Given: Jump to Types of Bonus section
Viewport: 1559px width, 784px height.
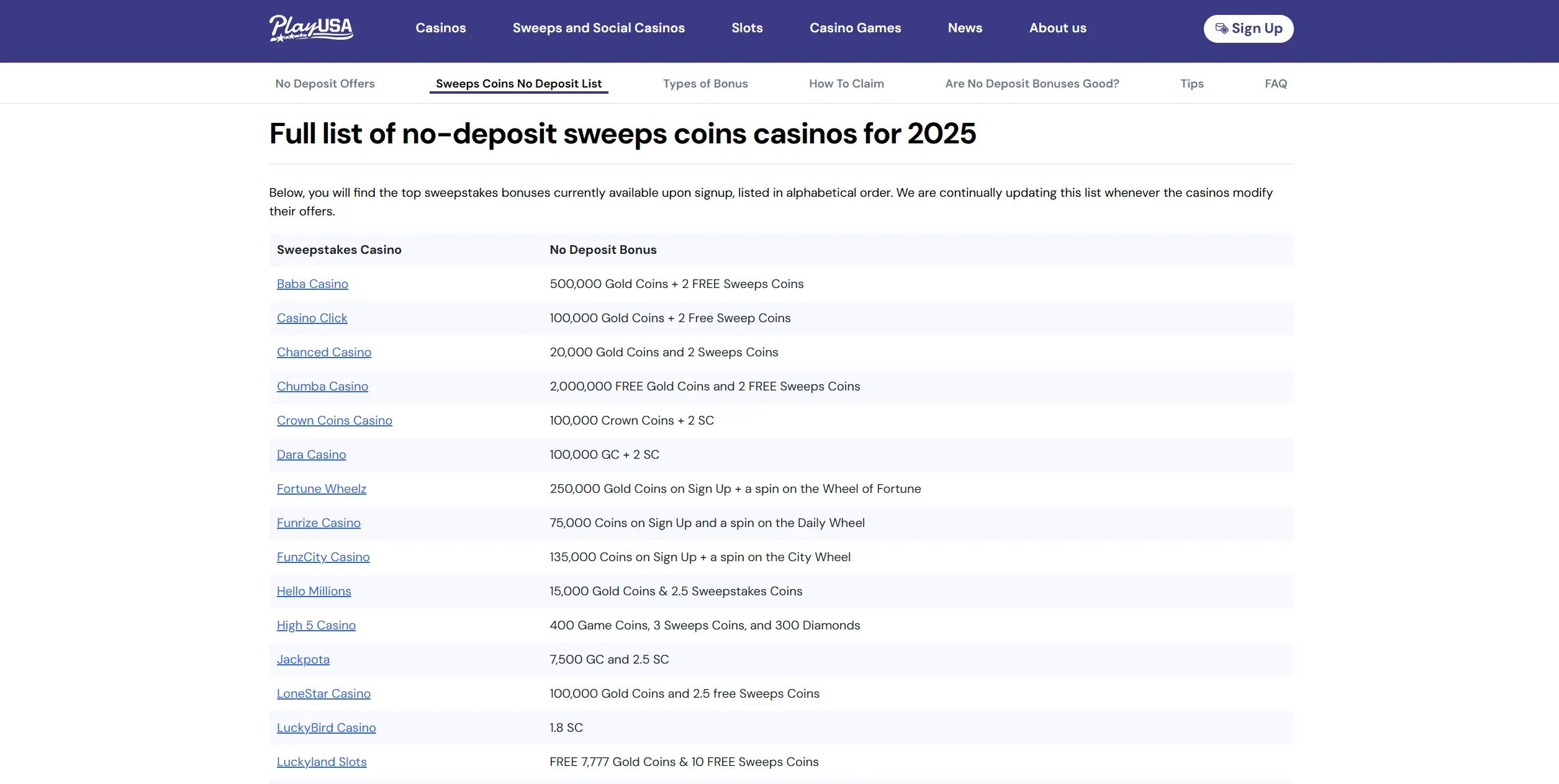Looking at the screenshot, I should 705,84.
